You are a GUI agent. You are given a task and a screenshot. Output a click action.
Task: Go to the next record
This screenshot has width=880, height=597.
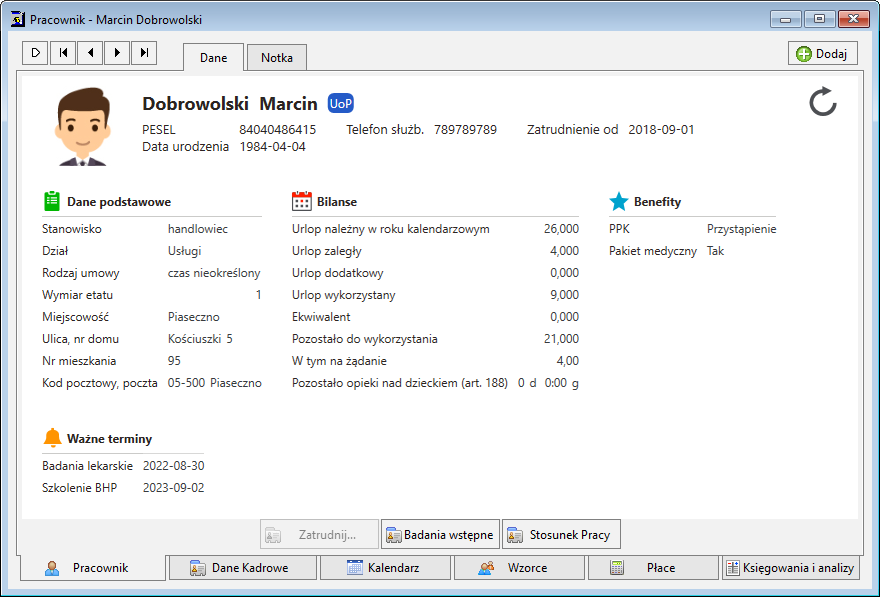click(x=118, y=53)
